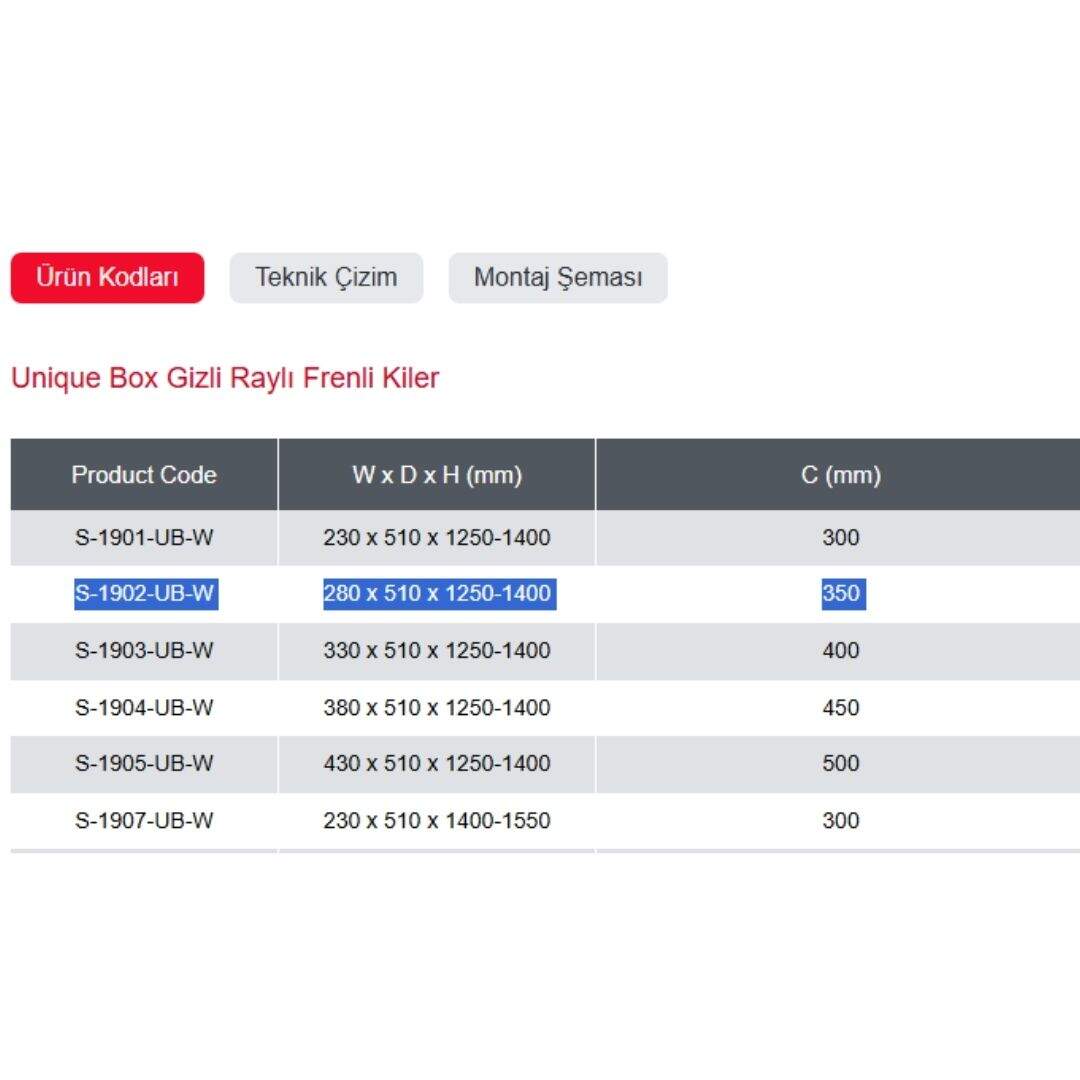
Task: Open the Montaj Şeması tab
Action: [x=557, y=277]
